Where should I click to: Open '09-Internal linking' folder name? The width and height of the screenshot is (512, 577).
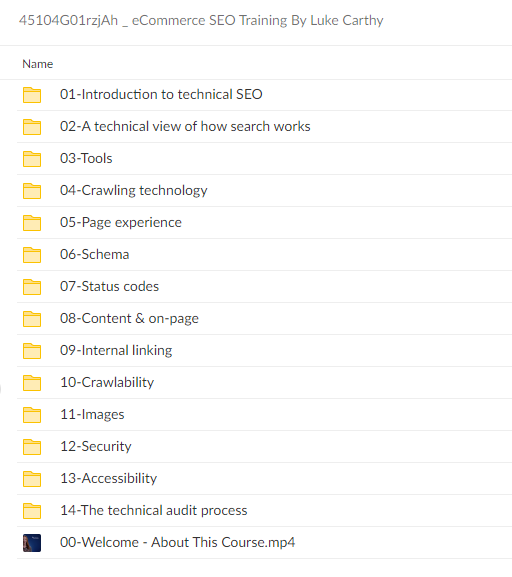click(x=116, y=351)
